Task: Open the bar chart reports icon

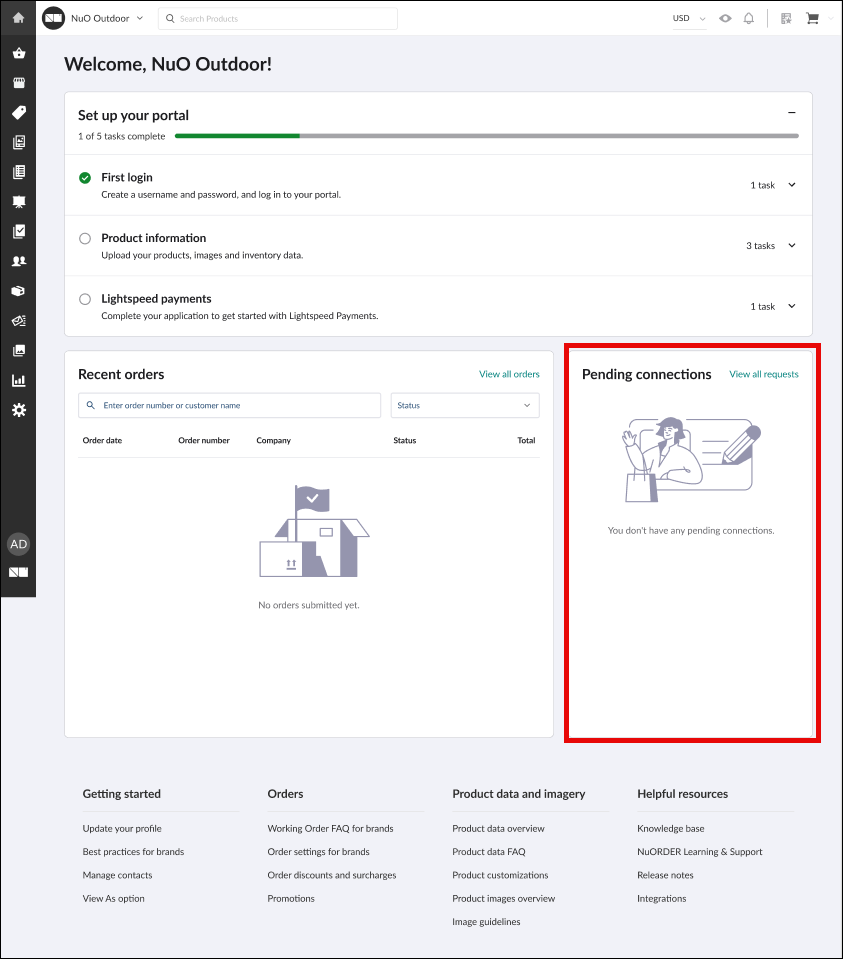Action: click(18, 380)
